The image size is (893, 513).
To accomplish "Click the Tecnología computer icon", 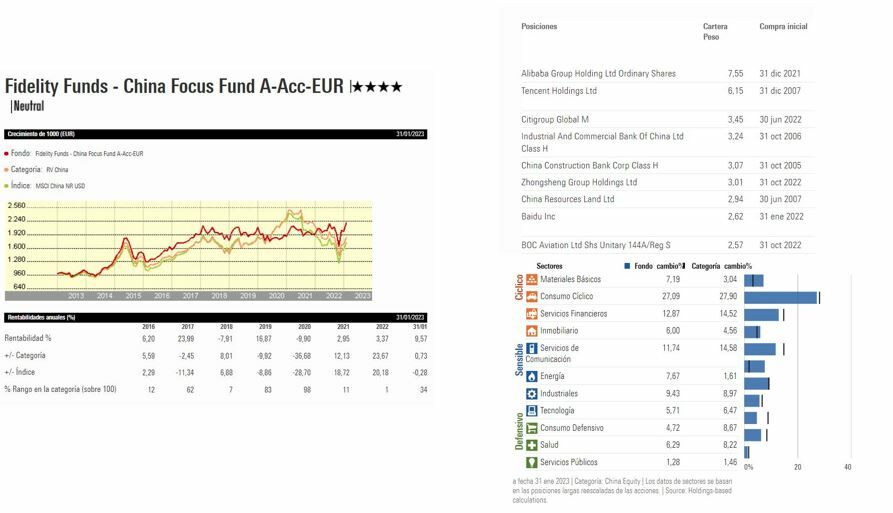I will point(532,411).
